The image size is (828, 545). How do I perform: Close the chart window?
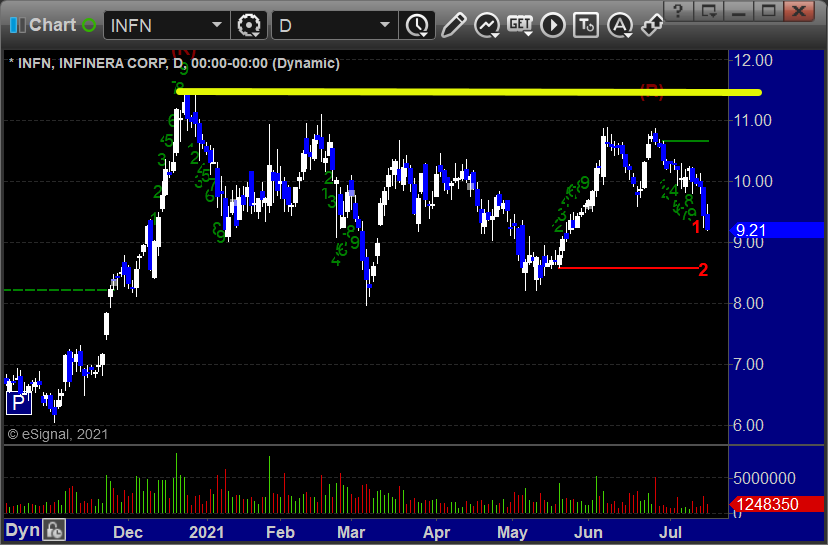coord(799,11)
